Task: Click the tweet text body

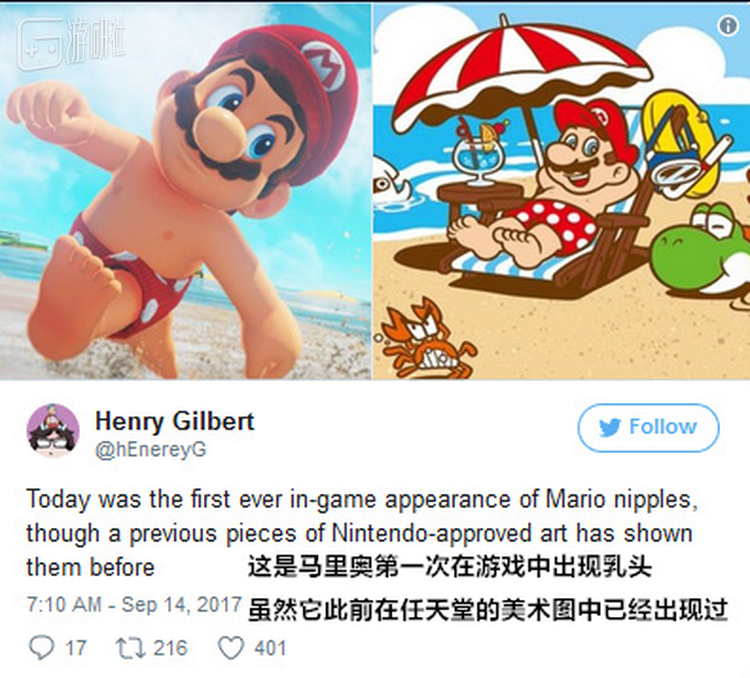Action: 361,534
